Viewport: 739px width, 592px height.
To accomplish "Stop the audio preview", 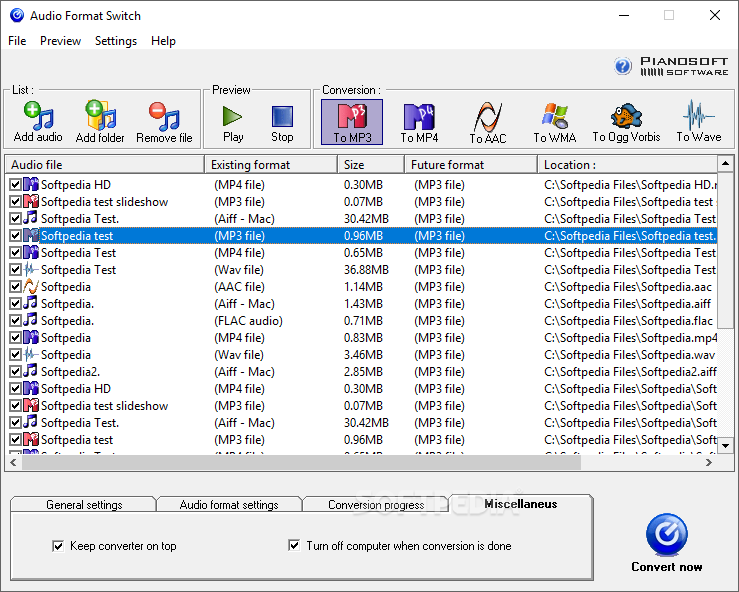I will point(282,116).
